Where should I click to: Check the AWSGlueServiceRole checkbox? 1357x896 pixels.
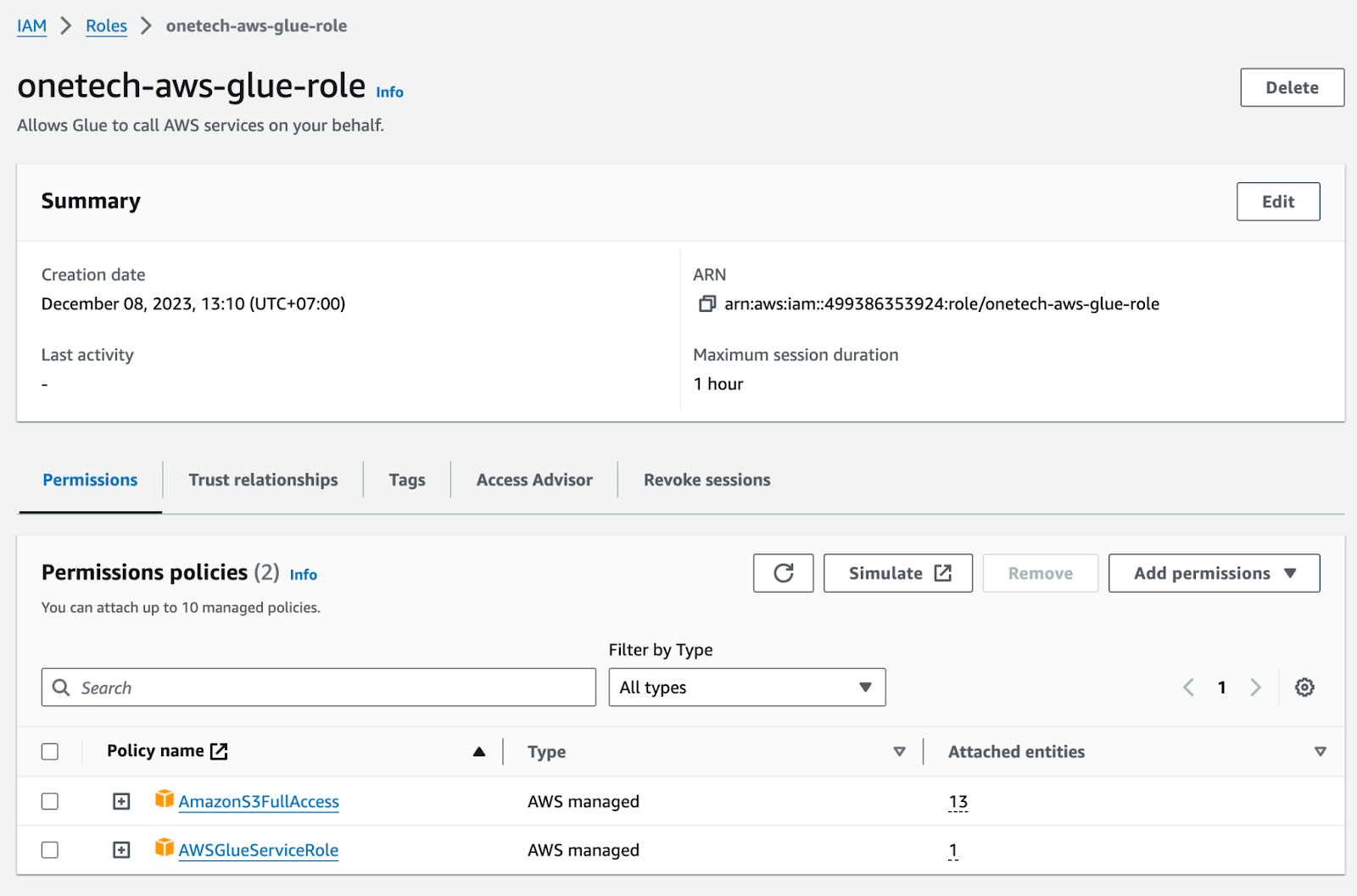tap(50, 849)
